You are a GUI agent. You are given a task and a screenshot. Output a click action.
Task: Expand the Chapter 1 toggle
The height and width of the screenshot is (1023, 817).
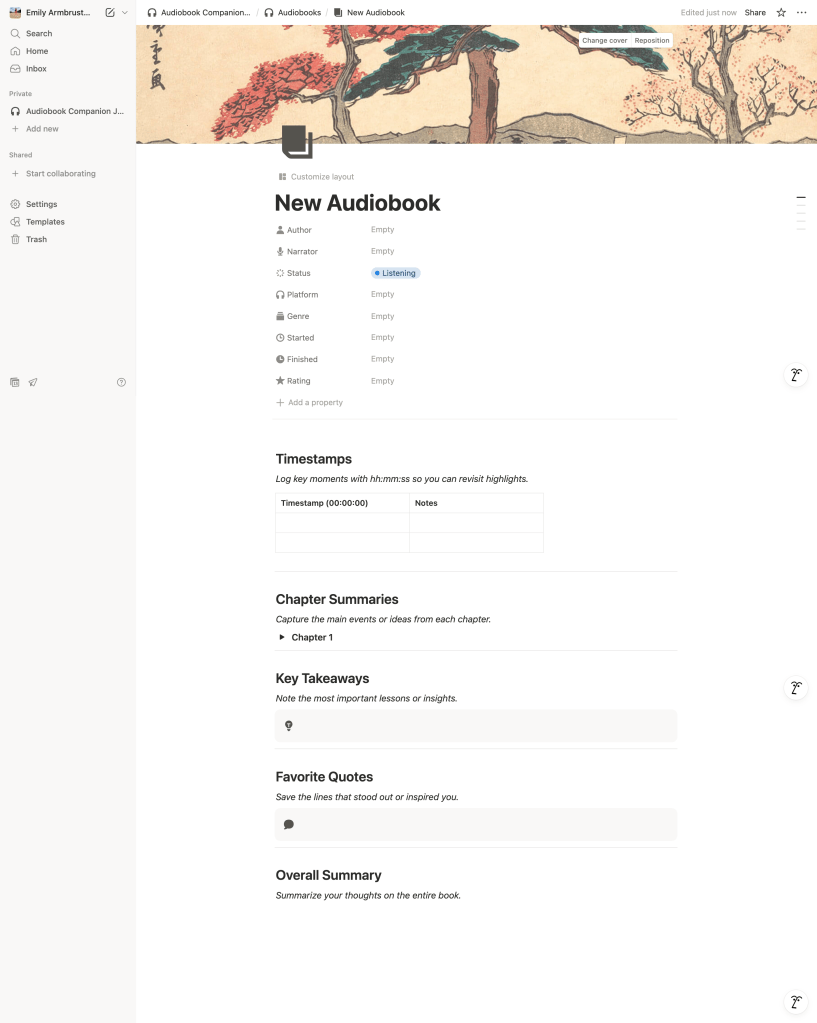(282, 637)
